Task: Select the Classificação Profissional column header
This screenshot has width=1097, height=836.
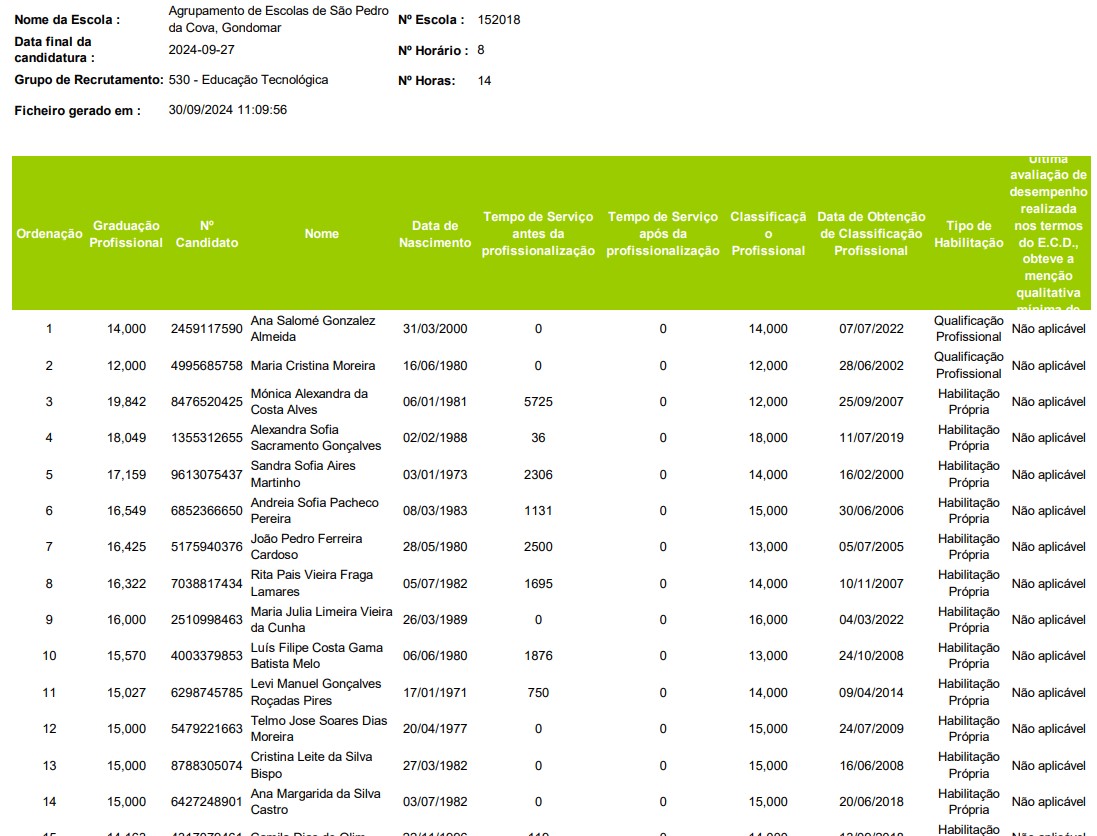Action: tap(768, 234)
